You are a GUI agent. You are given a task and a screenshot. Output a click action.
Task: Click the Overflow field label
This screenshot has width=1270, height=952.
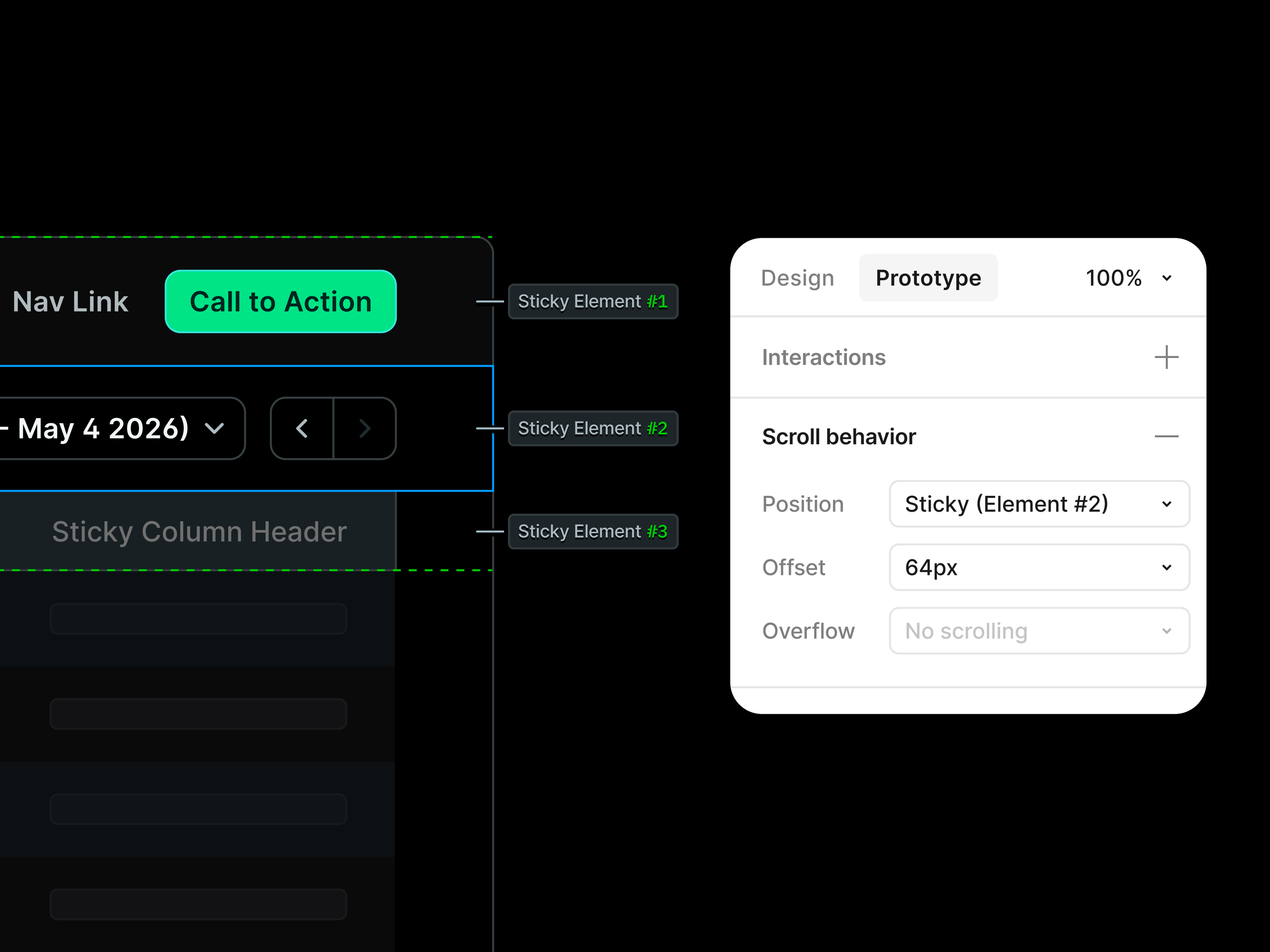point(808,631)
